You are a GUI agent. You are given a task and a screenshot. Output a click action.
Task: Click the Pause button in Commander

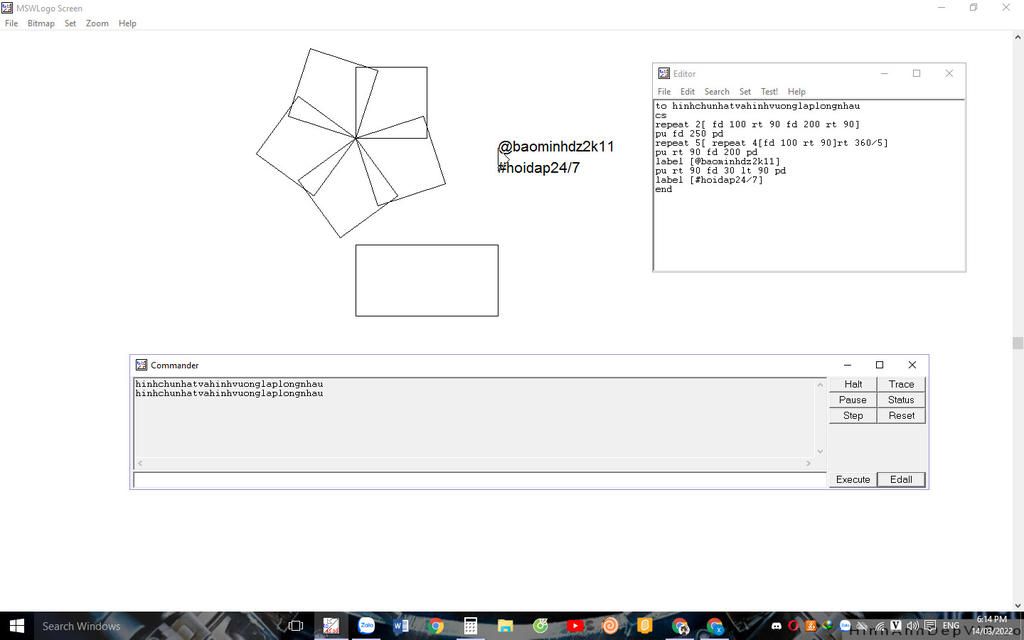tap(853, 400)
